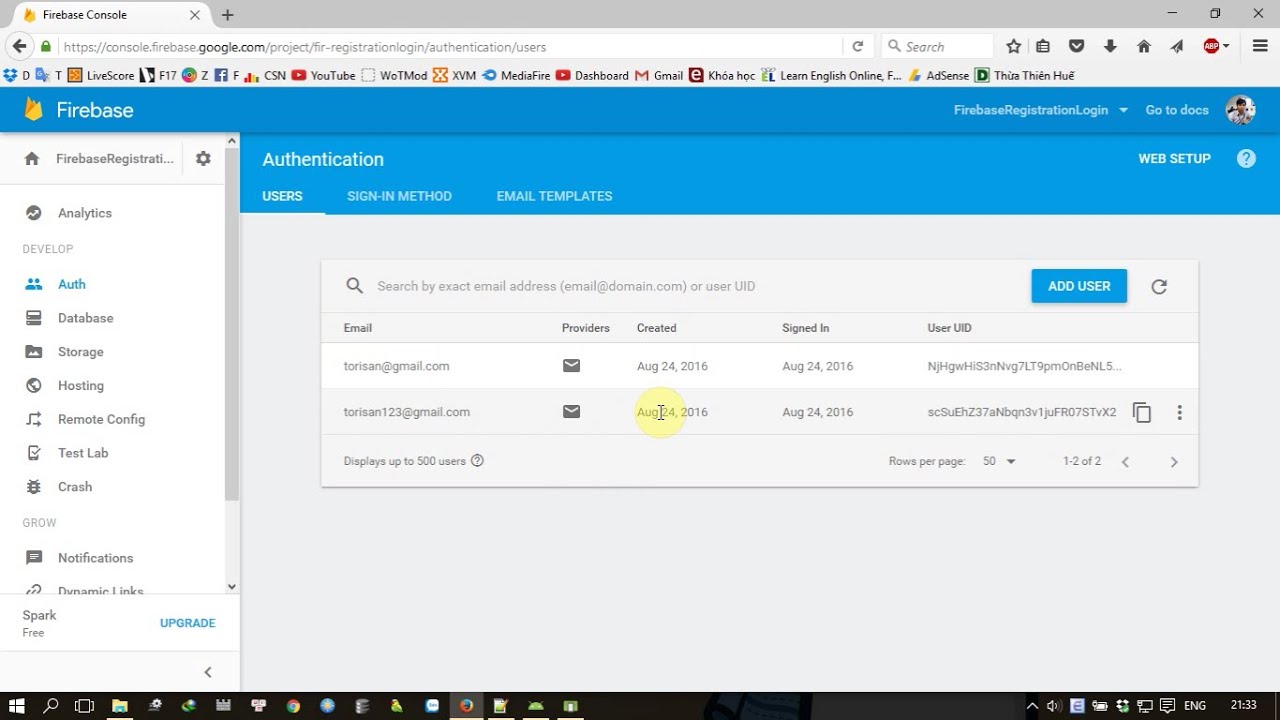Go to next page of users
This screenshot has width=1280, height=720.
[x=1174, y=462]
